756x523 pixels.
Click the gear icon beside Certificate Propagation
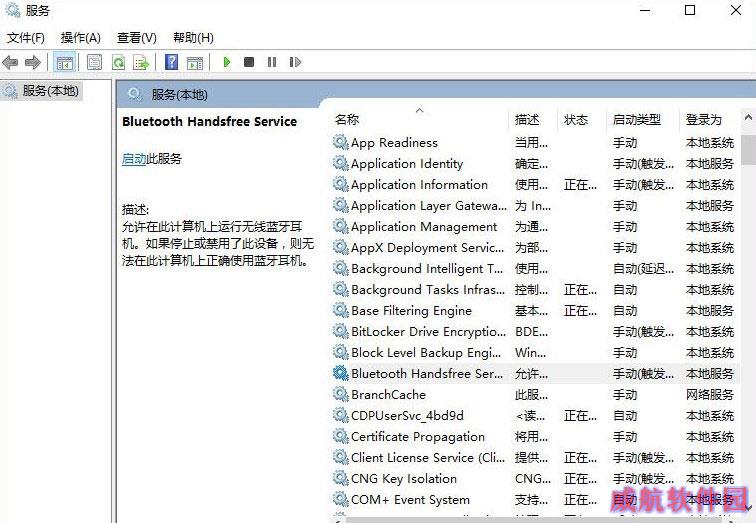pyautogui.click(x=340, y=436)
